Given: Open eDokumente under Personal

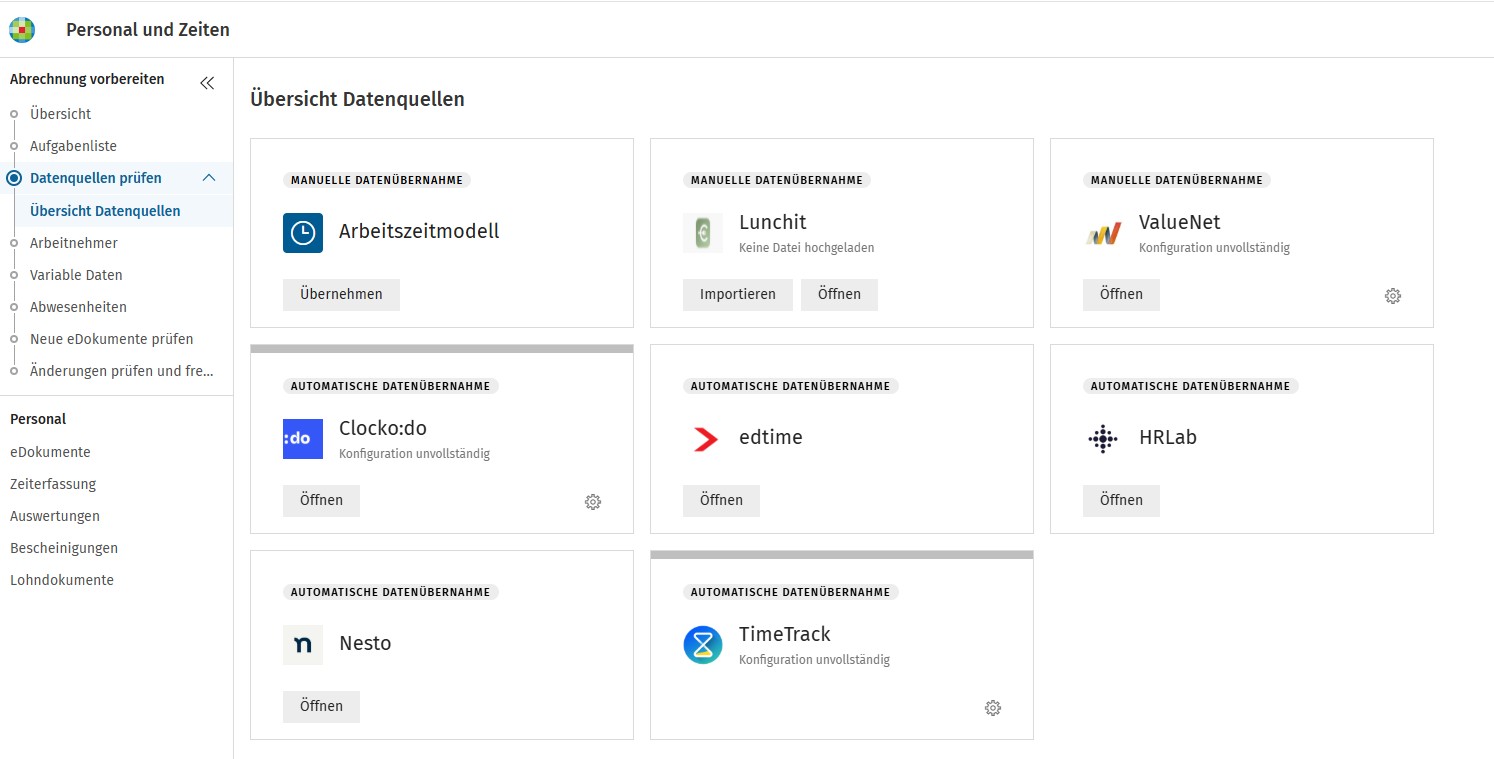Looking at the screenshot, I should pyautogui.click(x=50, y=452).
